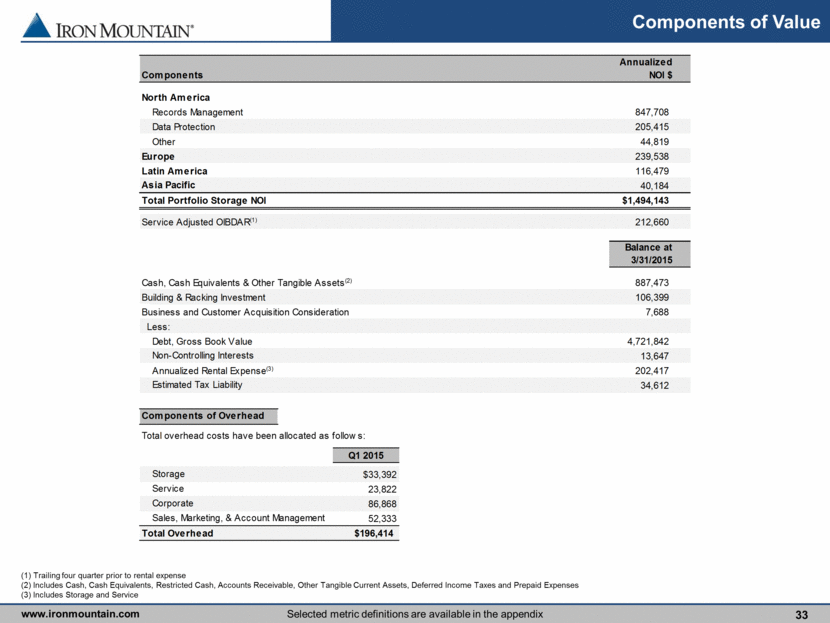Select the 'North America' row heading

pyautogui.click(x=175, y=97)
